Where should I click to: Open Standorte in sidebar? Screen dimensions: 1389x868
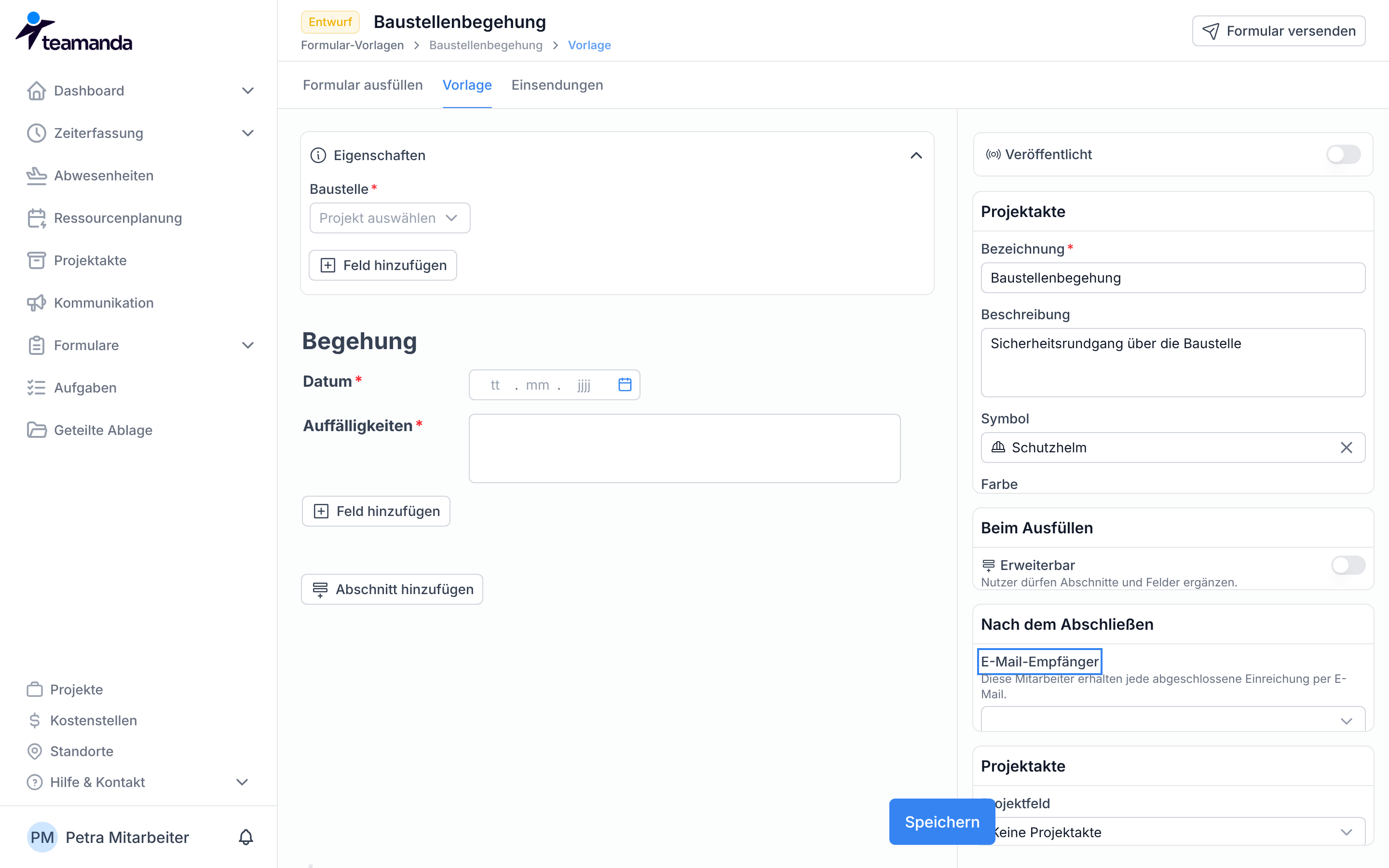point(82,751)
